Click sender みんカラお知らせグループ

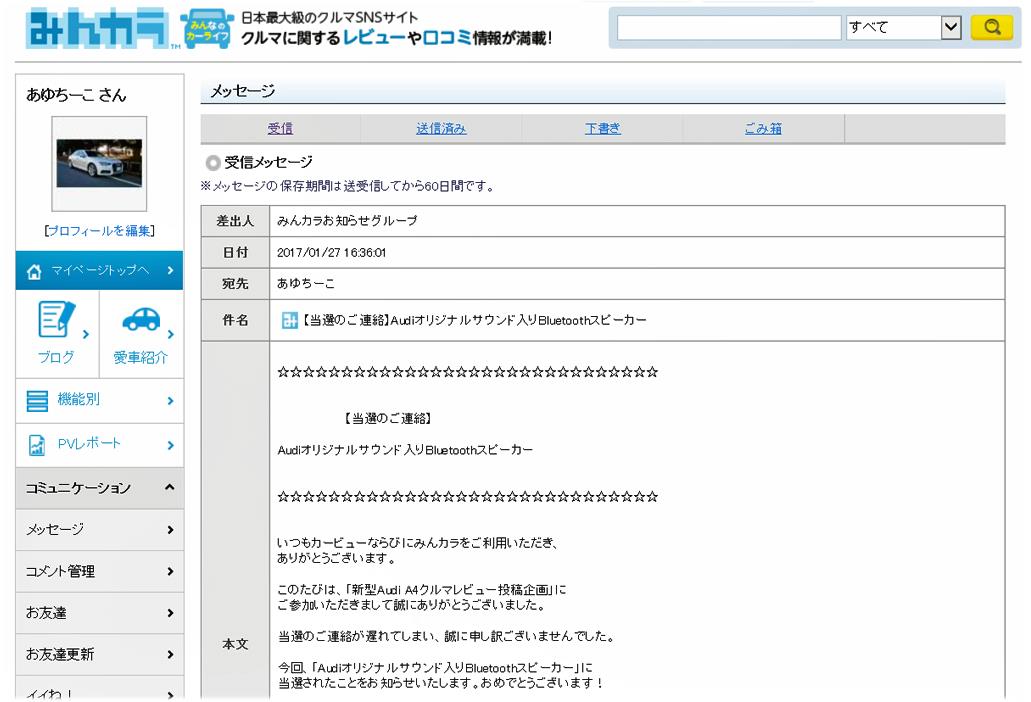coord(347,221)
